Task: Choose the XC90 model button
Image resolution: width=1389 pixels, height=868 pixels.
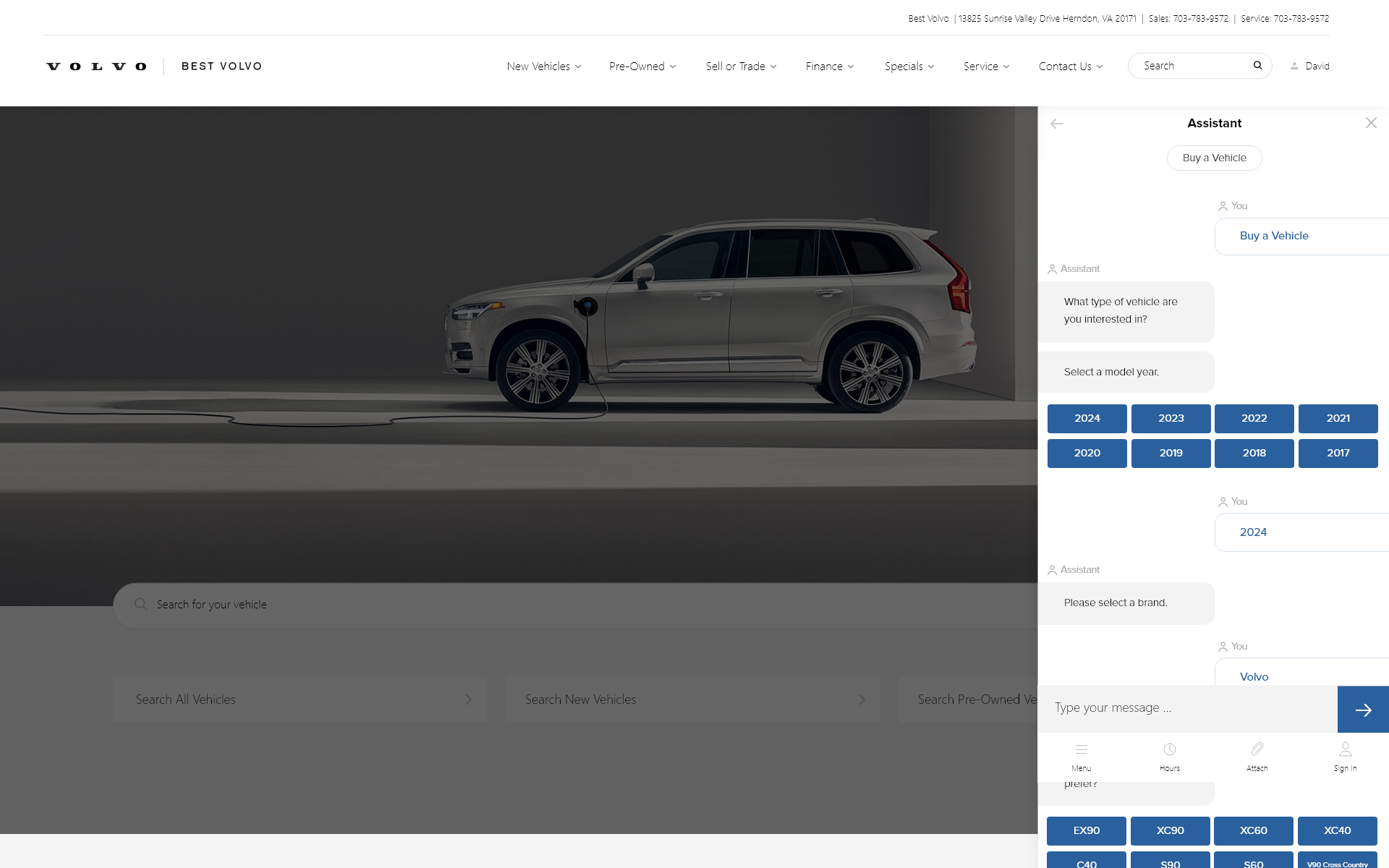Action: tap(1171, 830)
